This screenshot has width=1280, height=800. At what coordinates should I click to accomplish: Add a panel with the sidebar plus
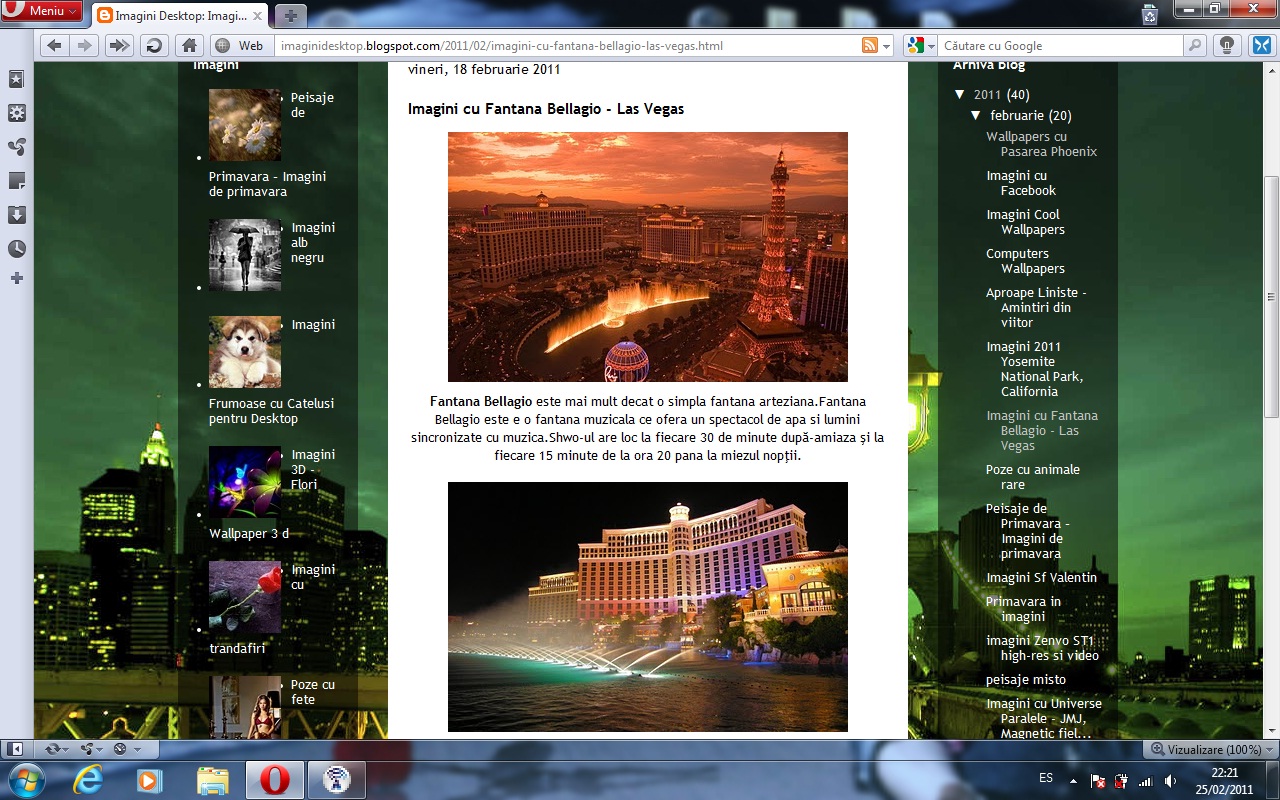16,278
